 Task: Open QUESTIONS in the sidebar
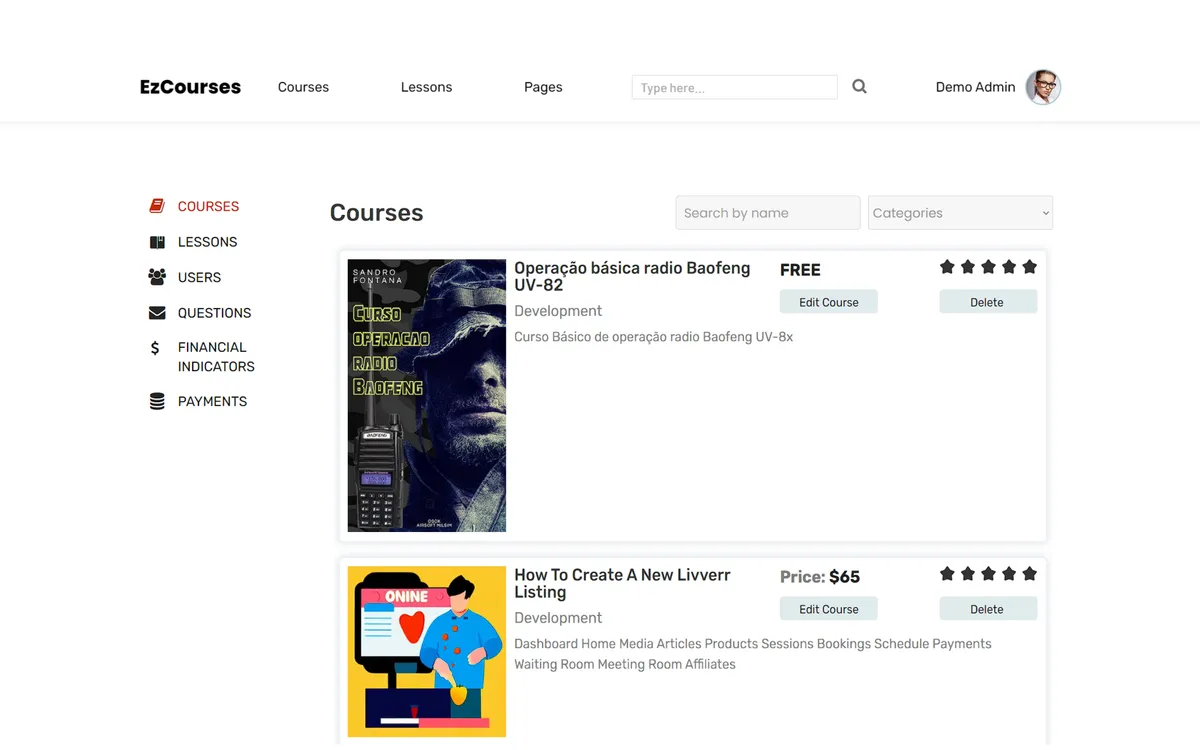[x=214, y=313]
